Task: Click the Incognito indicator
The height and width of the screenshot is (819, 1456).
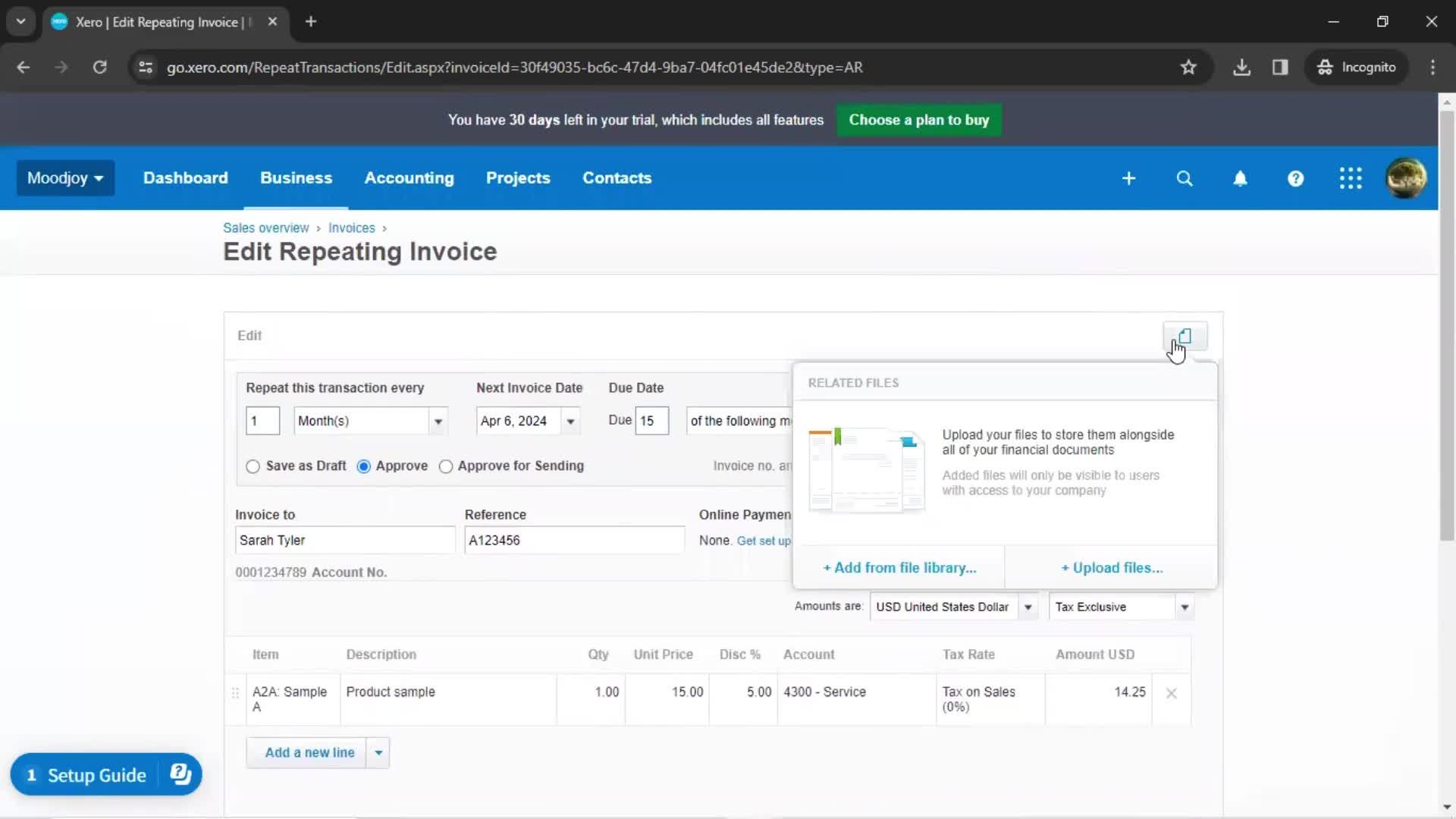Action: coord(1357,67)
